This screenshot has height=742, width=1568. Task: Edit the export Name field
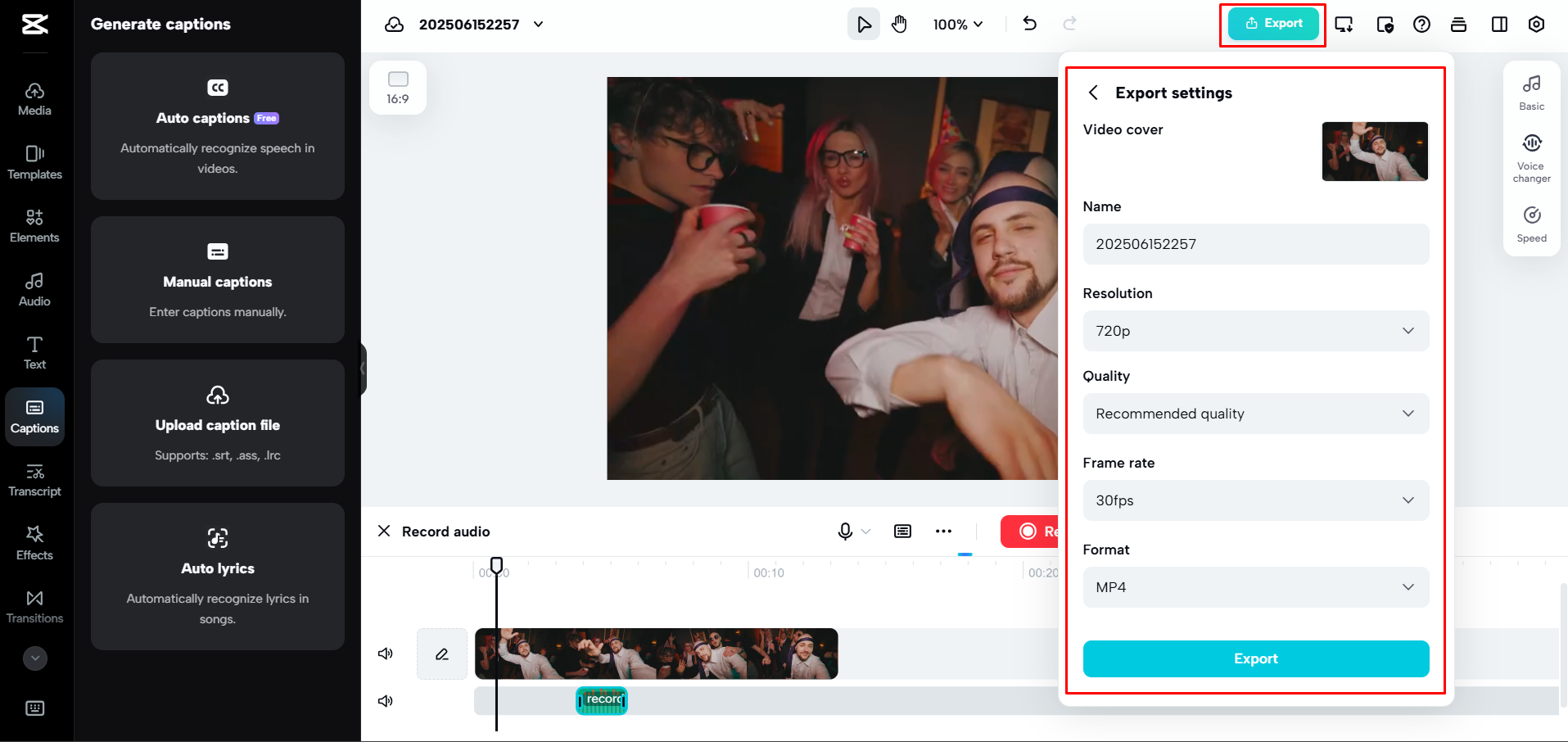pos(1256,244)
